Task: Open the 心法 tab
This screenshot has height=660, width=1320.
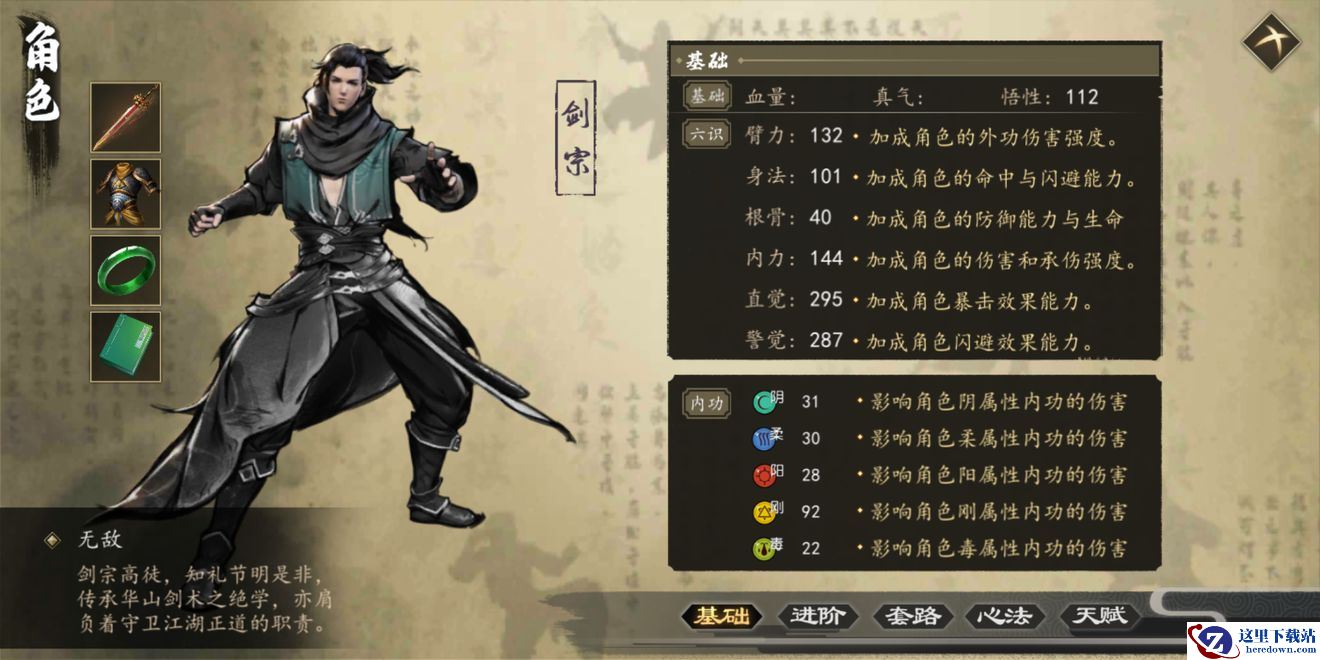Action: (1005, 616)
